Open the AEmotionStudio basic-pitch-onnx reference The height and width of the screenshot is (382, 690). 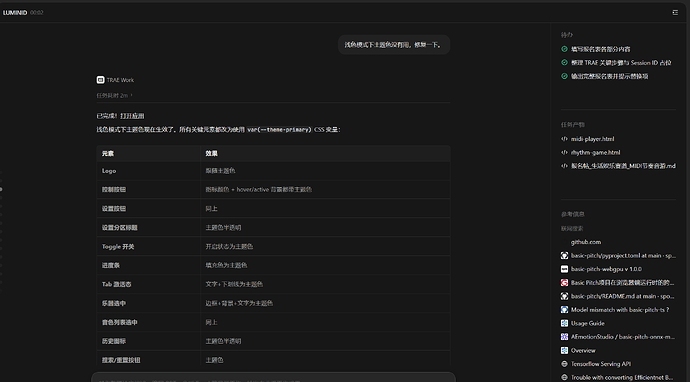[x=623, y=337]
